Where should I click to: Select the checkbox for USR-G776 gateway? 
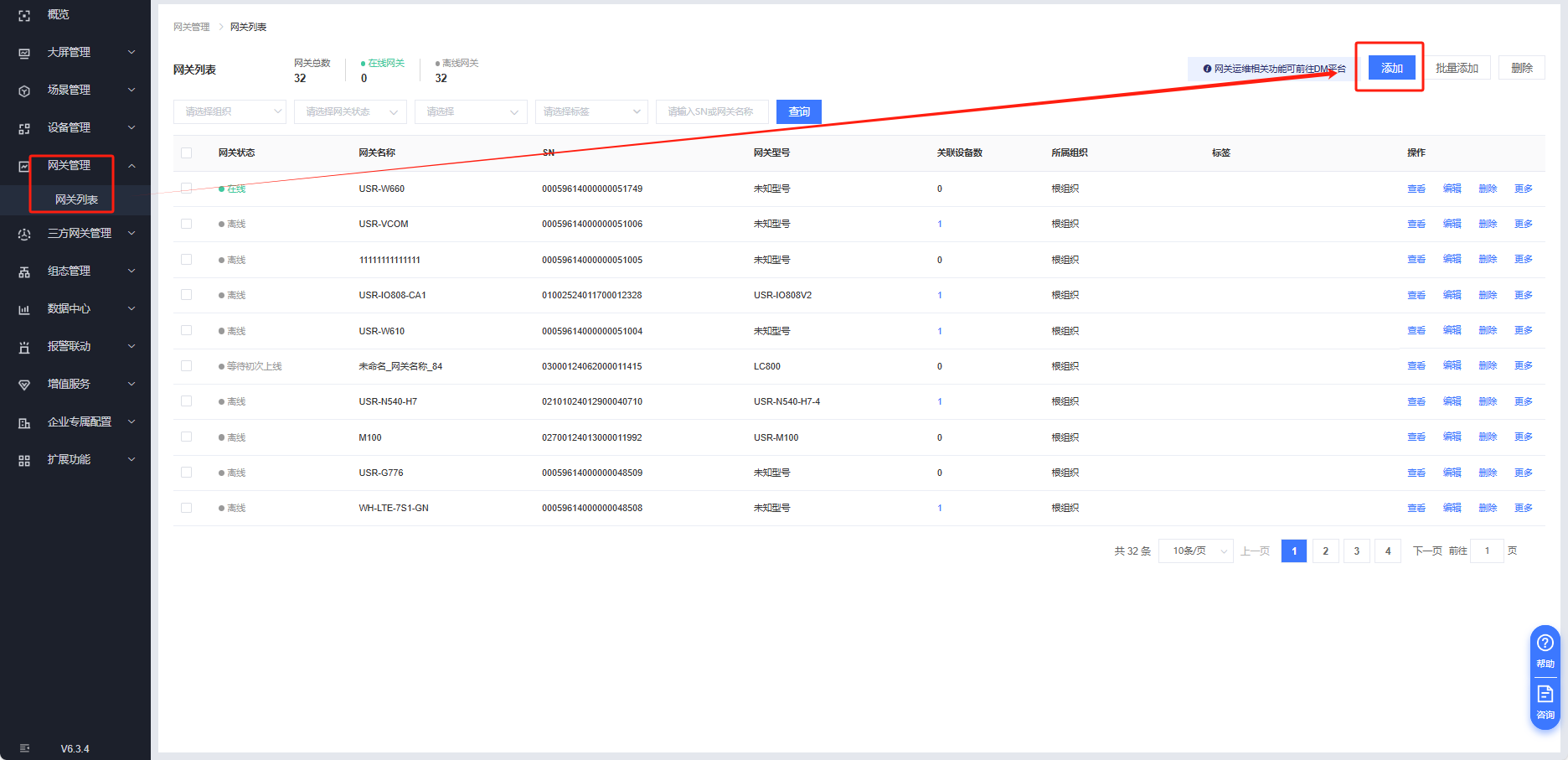tap(186, 473)
